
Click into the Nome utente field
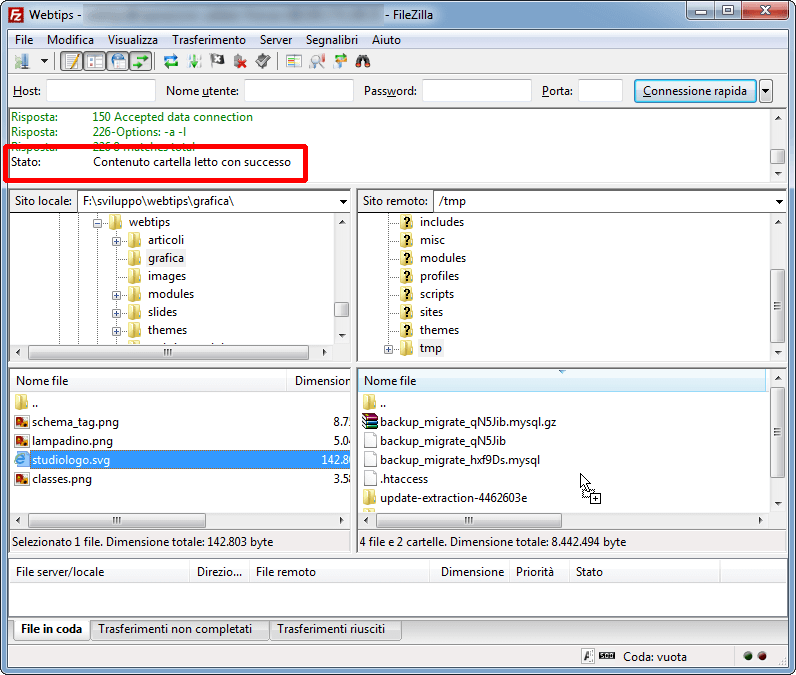(298, 91)
